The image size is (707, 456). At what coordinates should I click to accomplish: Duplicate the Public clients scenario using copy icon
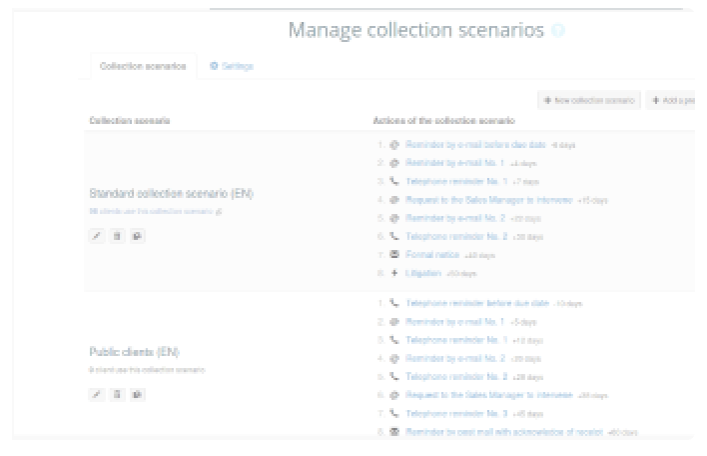(136, 394)
